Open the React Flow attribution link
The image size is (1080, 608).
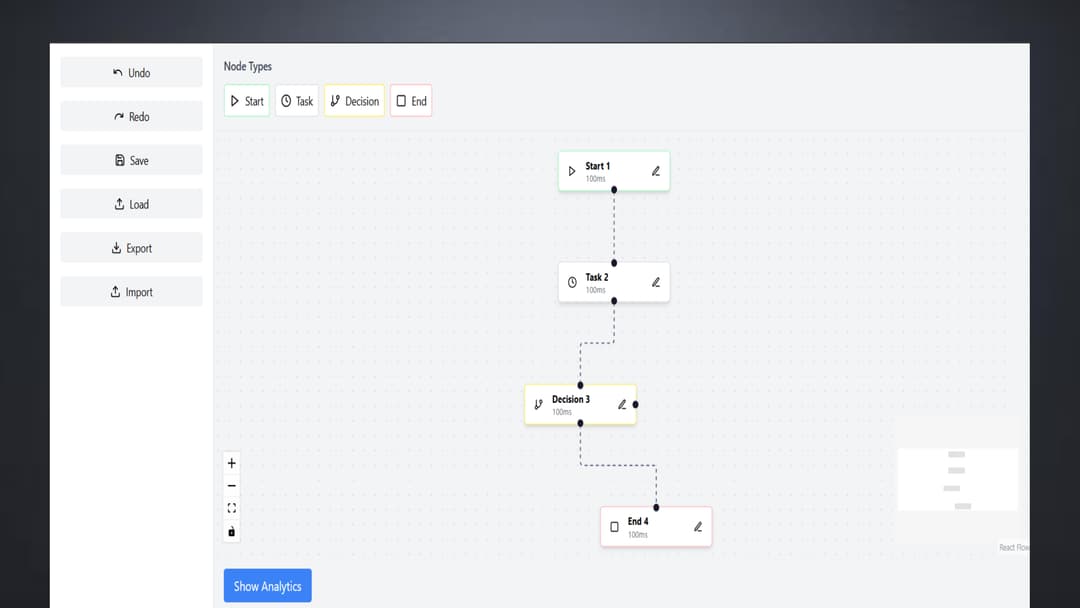[x=1013, y=547]
